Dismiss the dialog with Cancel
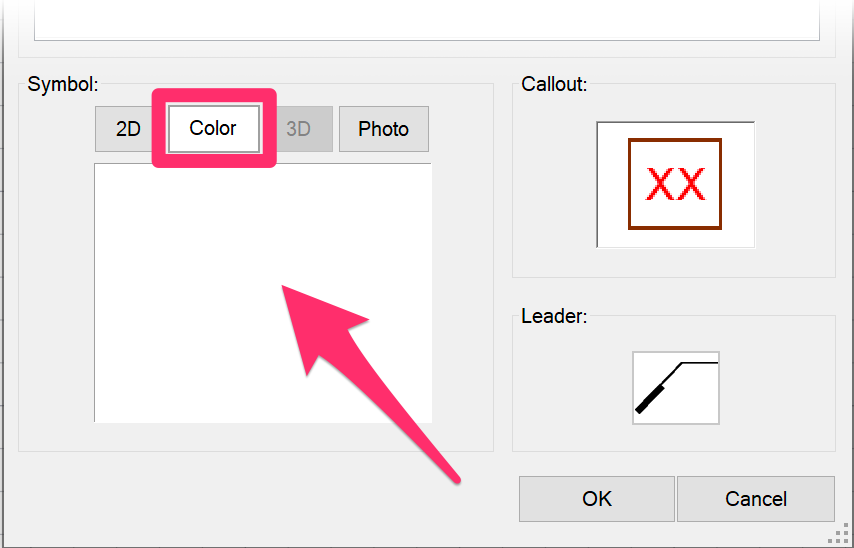This screenshot has height=548, width=854. click(x=755, y=499)
